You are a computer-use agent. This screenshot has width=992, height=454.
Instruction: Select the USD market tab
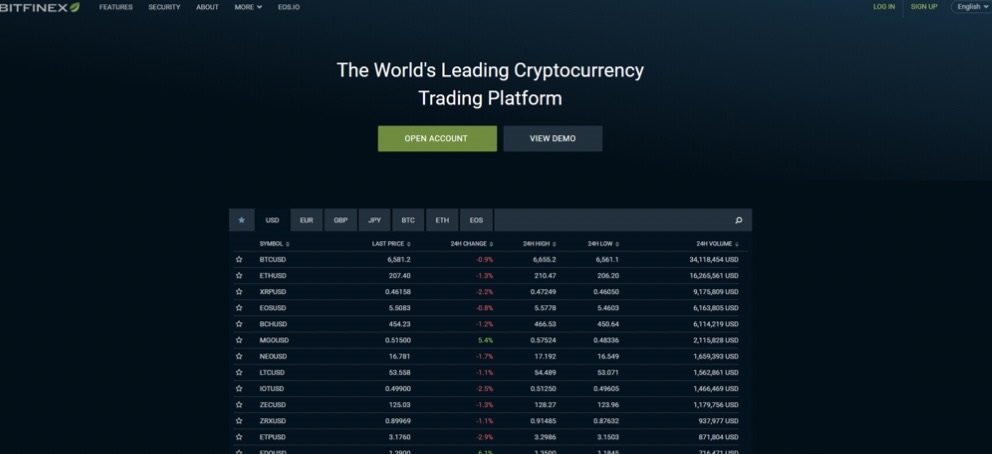(273, 220)
